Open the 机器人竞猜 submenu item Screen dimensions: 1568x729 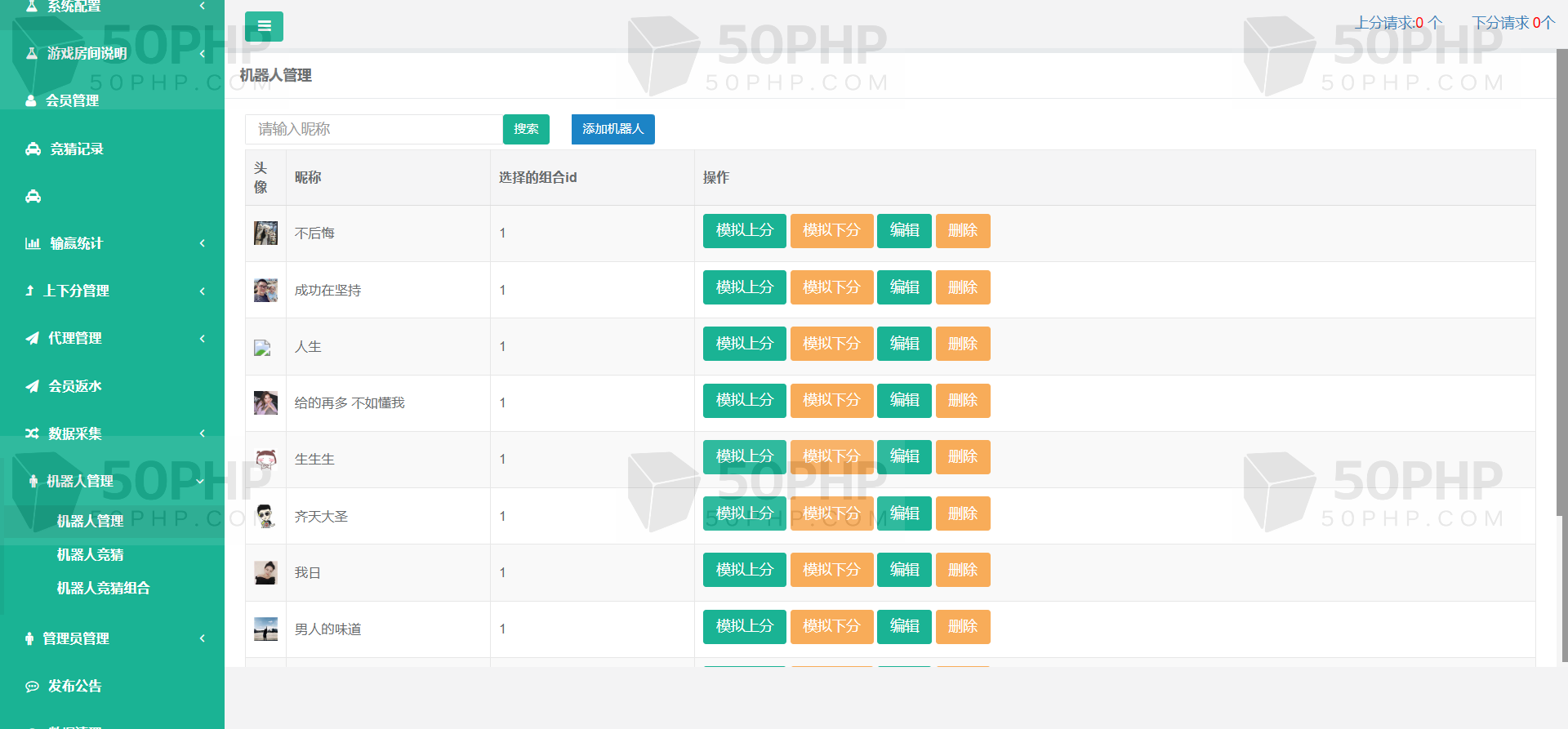click(90, 554)
